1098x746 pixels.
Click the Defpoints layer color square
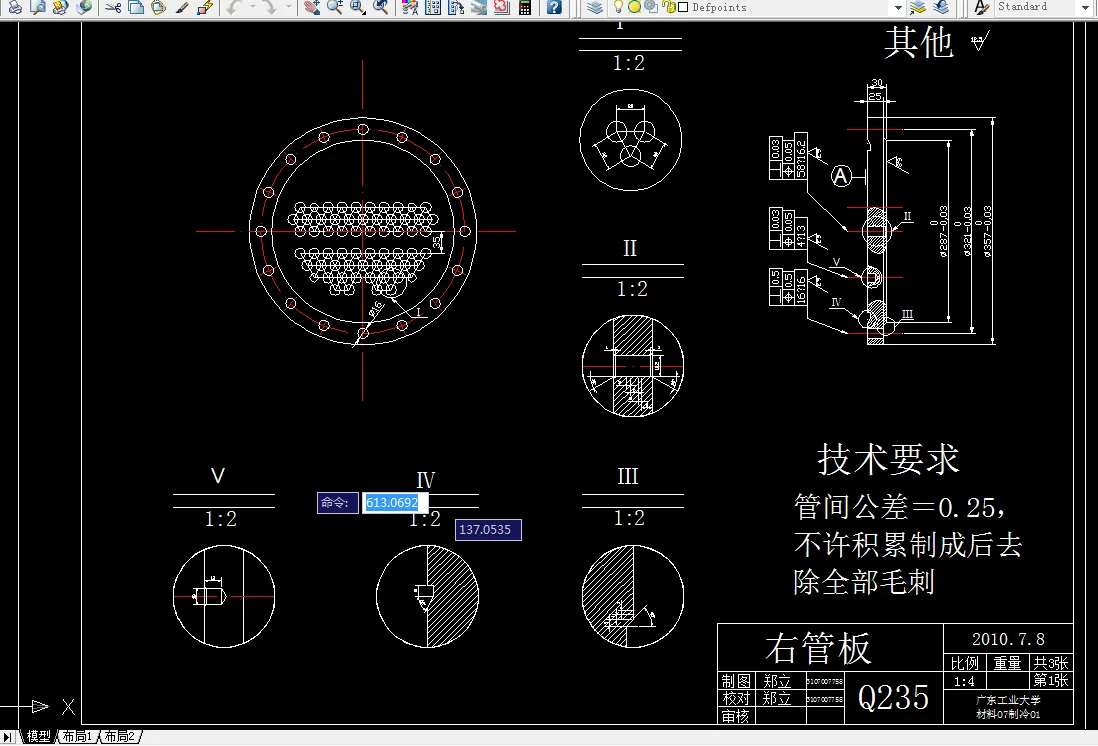[683, 7]
